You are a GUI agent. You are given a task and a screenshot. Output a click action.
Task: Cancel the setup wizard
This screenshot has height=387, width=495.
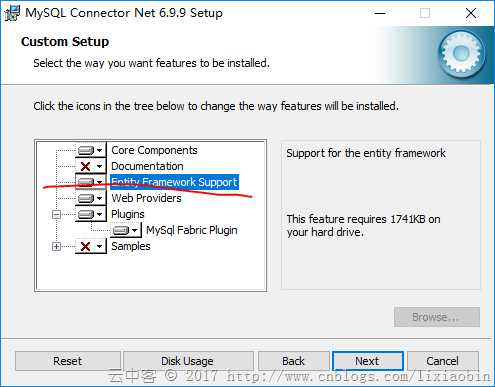click(443, 361)
